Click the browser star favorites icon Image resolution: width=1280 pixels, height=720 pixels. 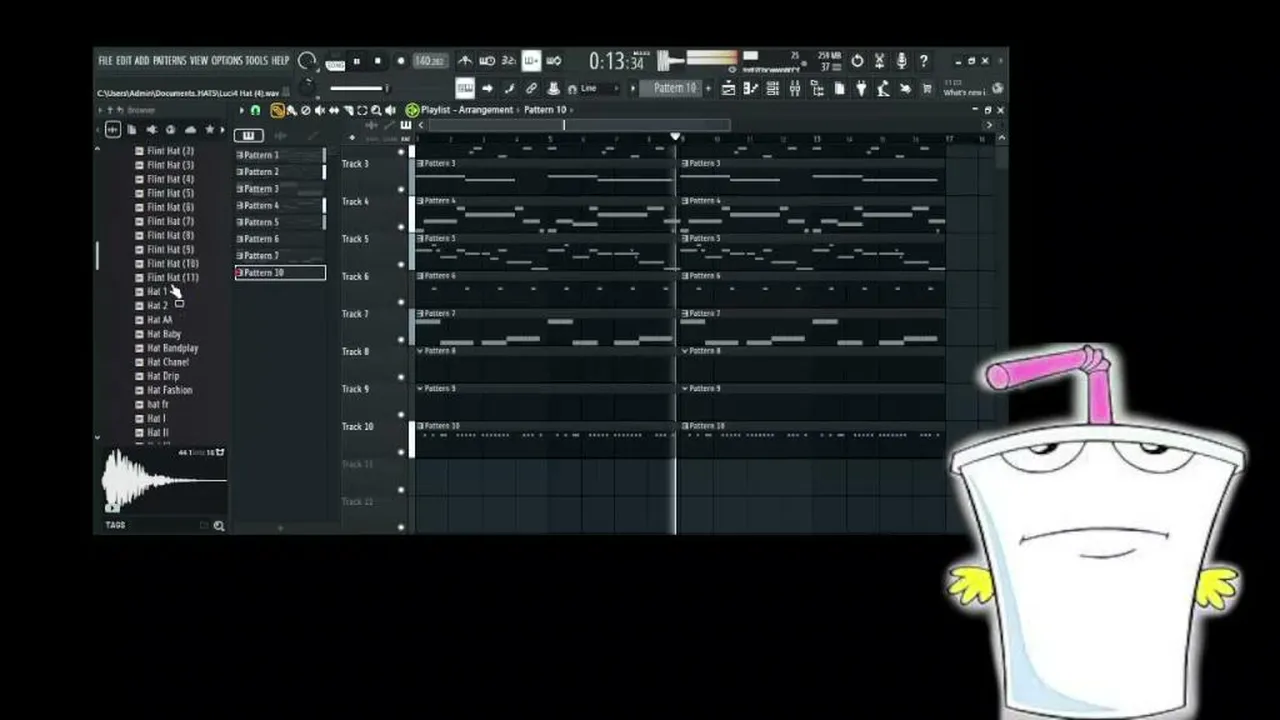pos(209,129)
